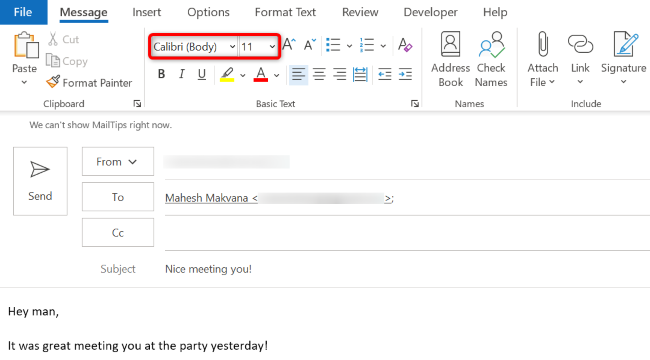Activate the Format Painter tool

pyautogui.click(x=89, y=83)
